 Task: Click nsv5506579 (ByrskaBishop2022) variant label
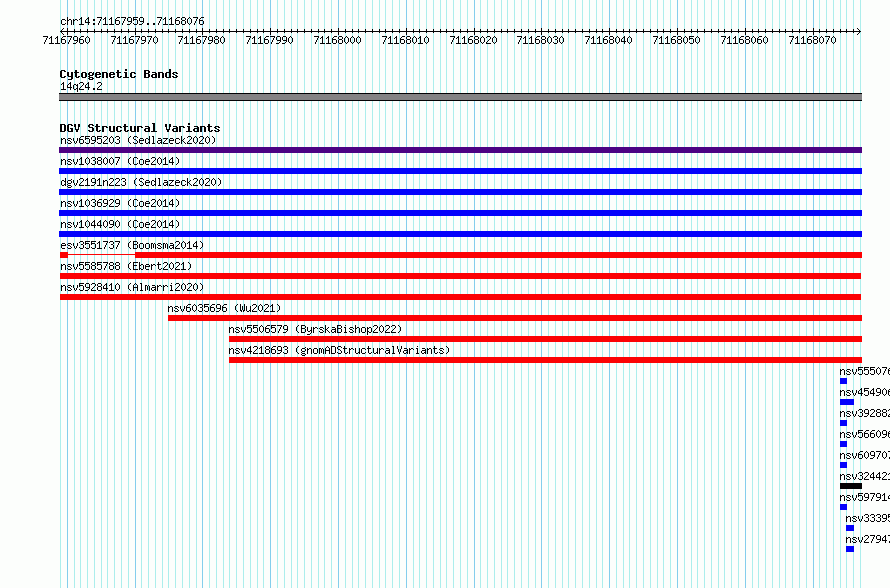click(315, 329)
